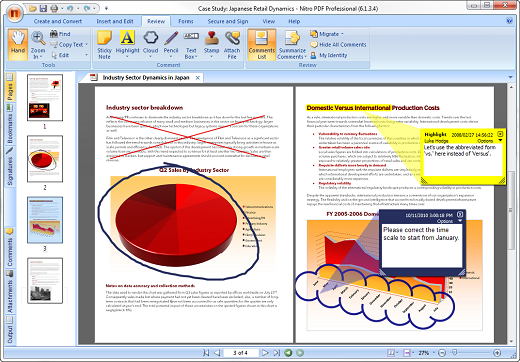Open Options on the blue comment popup
520x362 pixels.
point(449,221)
